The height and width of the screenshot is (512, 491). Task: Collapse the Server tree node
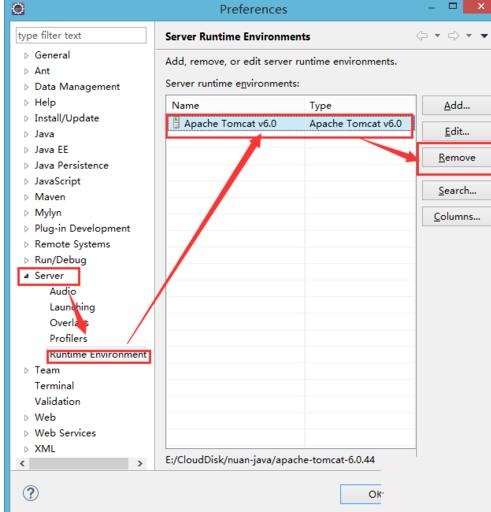(x=26, y=276)
